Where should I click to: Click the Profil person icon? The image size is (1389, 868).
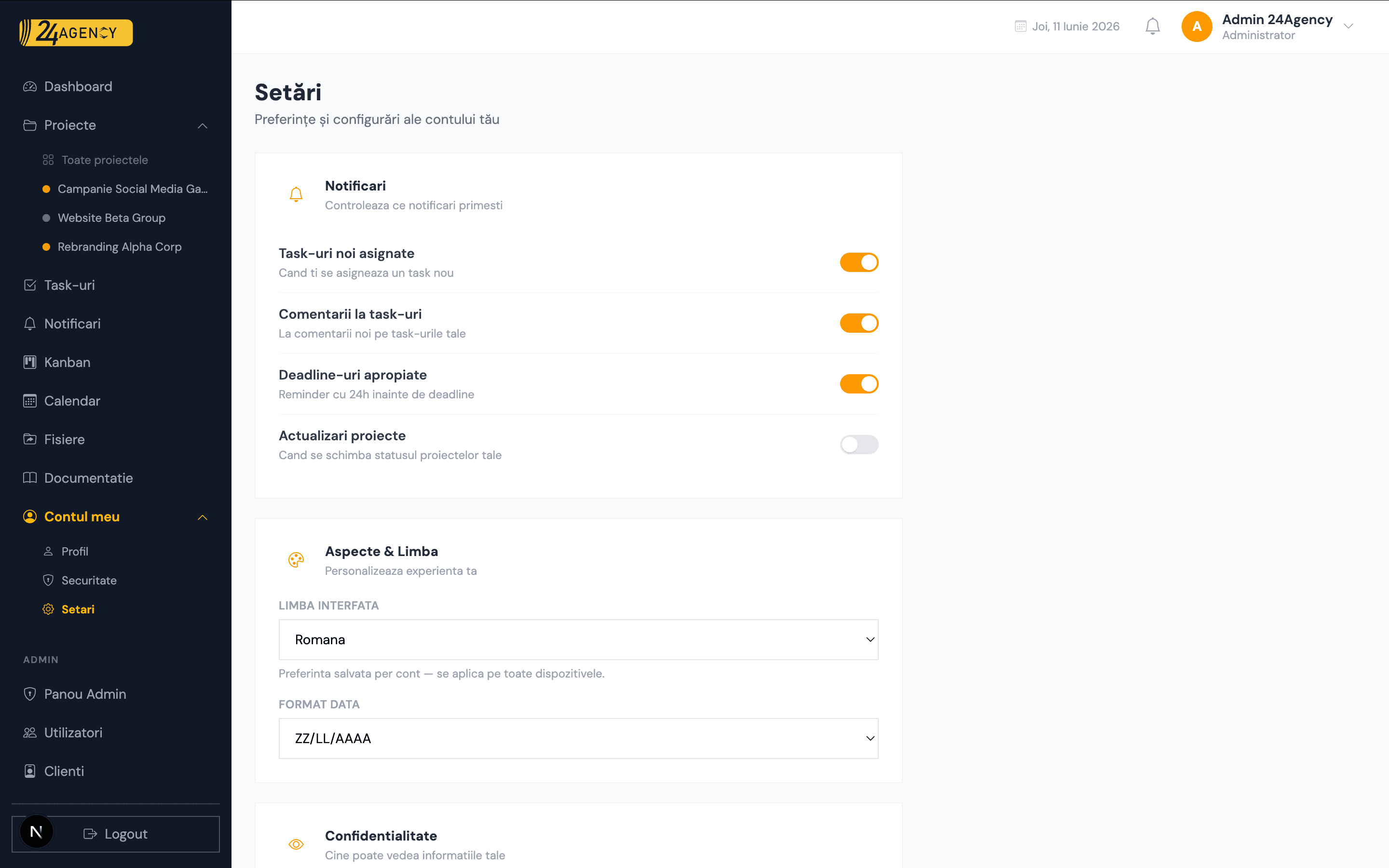coord(48,551)
